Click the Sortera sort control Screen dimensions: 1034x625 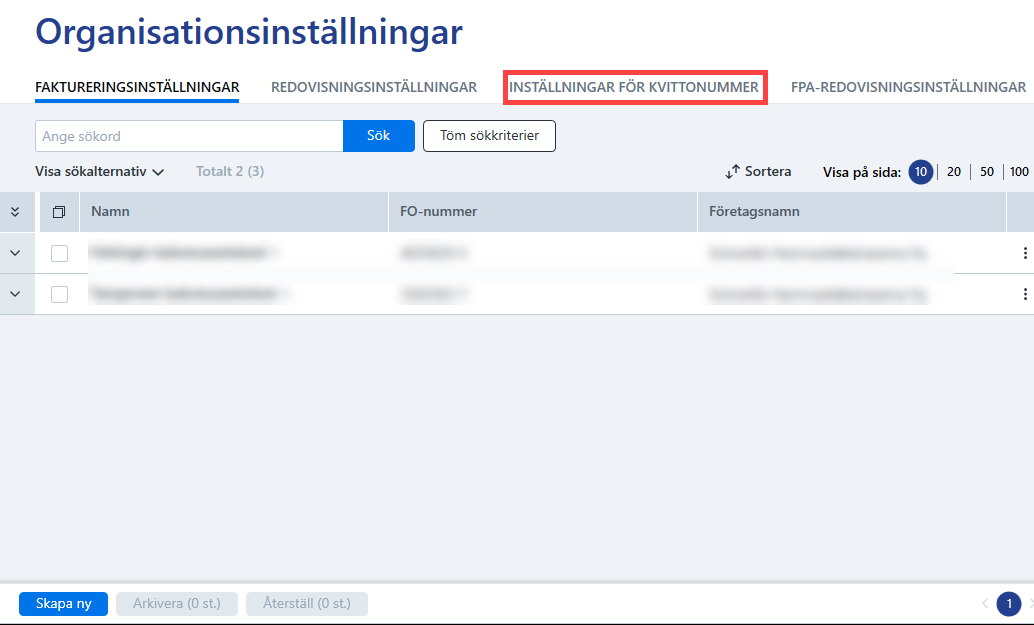pyautogui.click(x=758, y=171)
